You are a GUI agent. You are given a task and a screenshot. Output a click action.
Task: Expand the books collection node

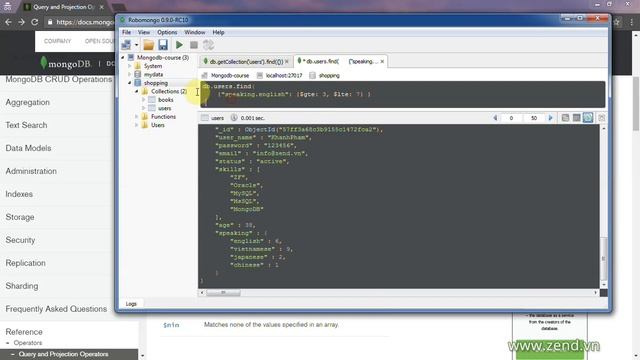pos(144,100)
